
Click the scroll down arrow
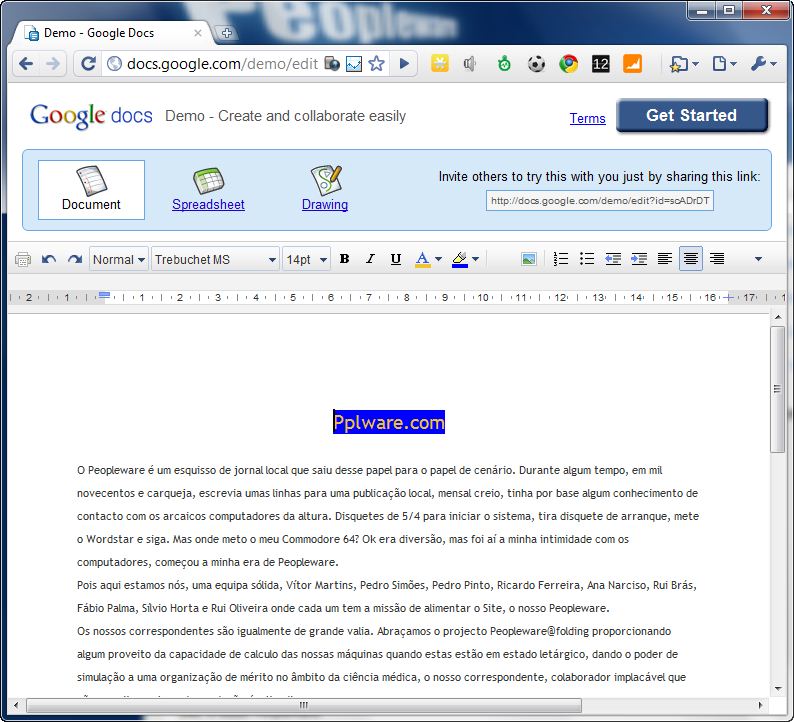[x=778, y=689]
